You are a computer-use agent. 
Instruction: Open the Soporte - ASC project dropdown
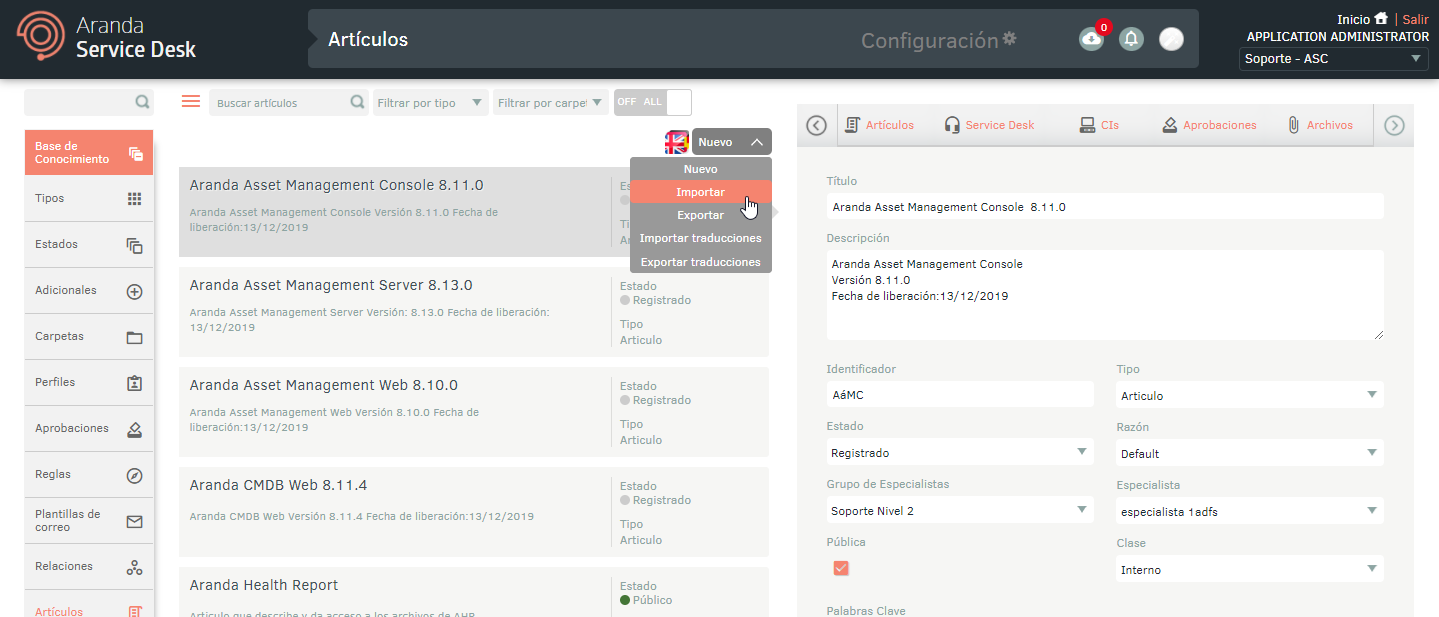1334,59
